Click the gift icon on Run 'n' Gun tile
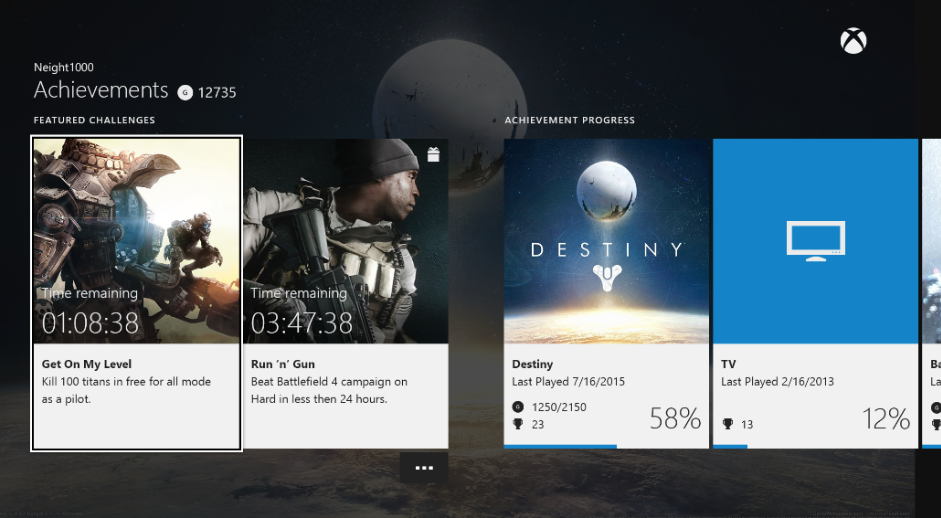 click(x=433, y=155)
